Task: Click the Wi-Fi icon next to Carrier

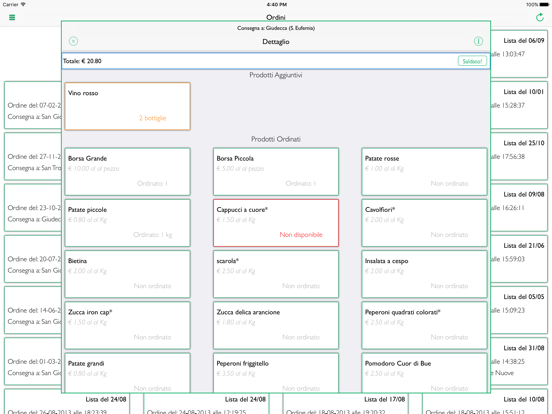Action: tap(23, 4)
